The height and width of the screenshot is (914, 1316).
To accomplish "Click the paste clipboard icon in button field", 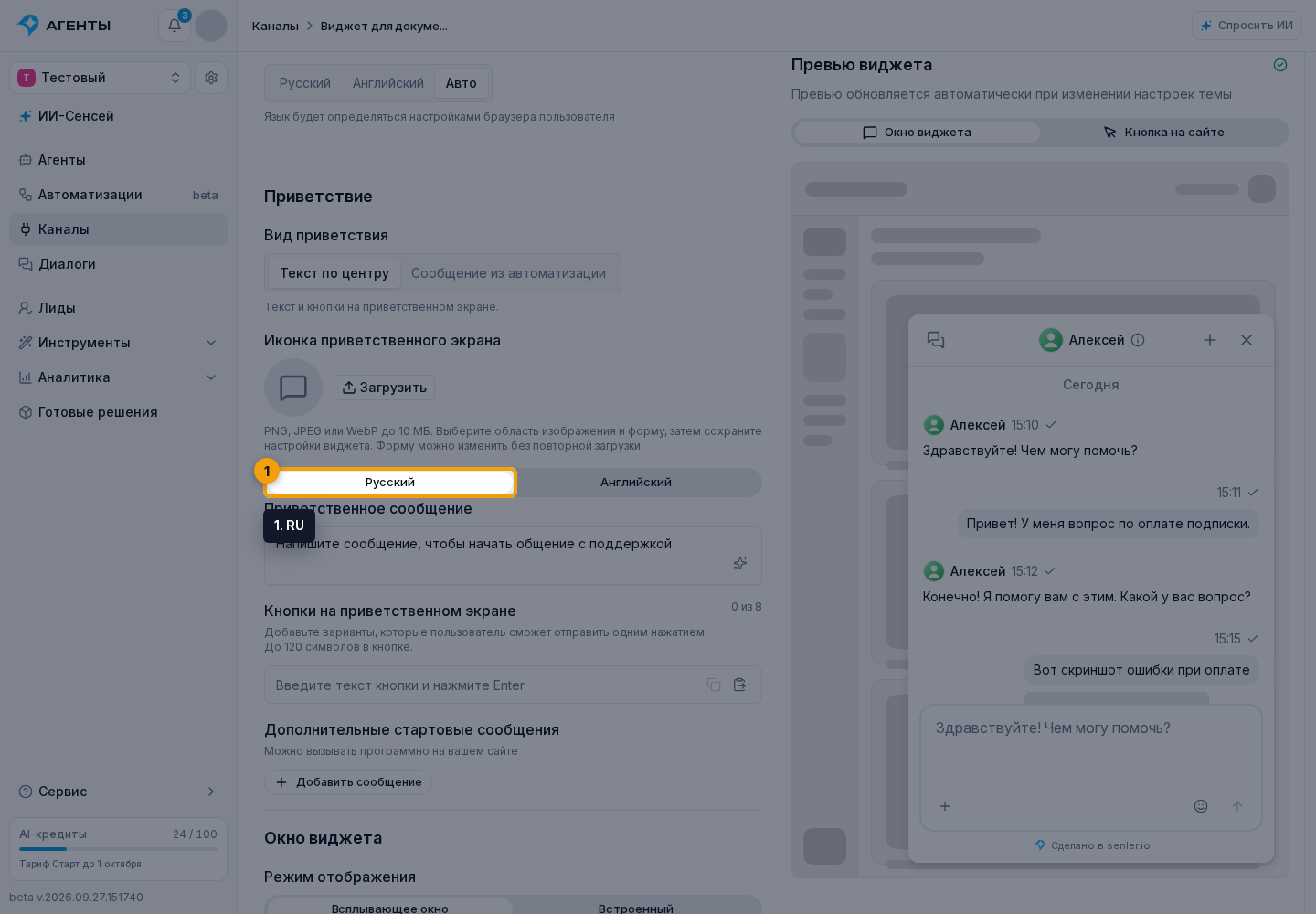I will point(740,685).
